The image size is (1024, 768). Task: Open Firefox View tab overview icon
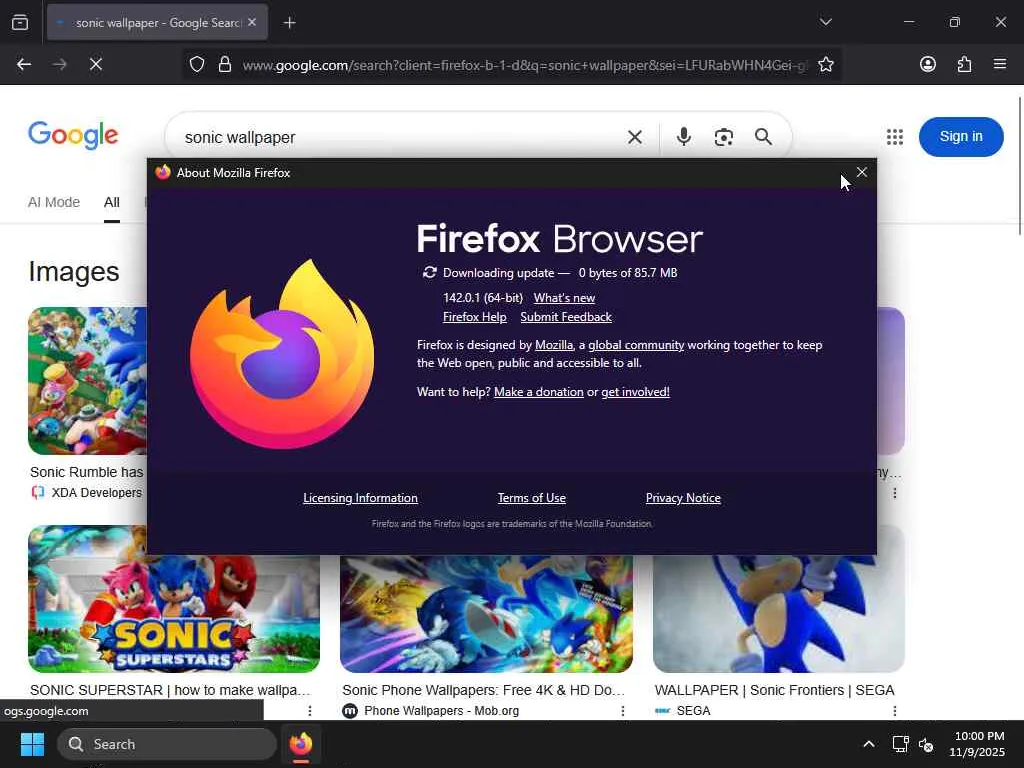(20, 23)
